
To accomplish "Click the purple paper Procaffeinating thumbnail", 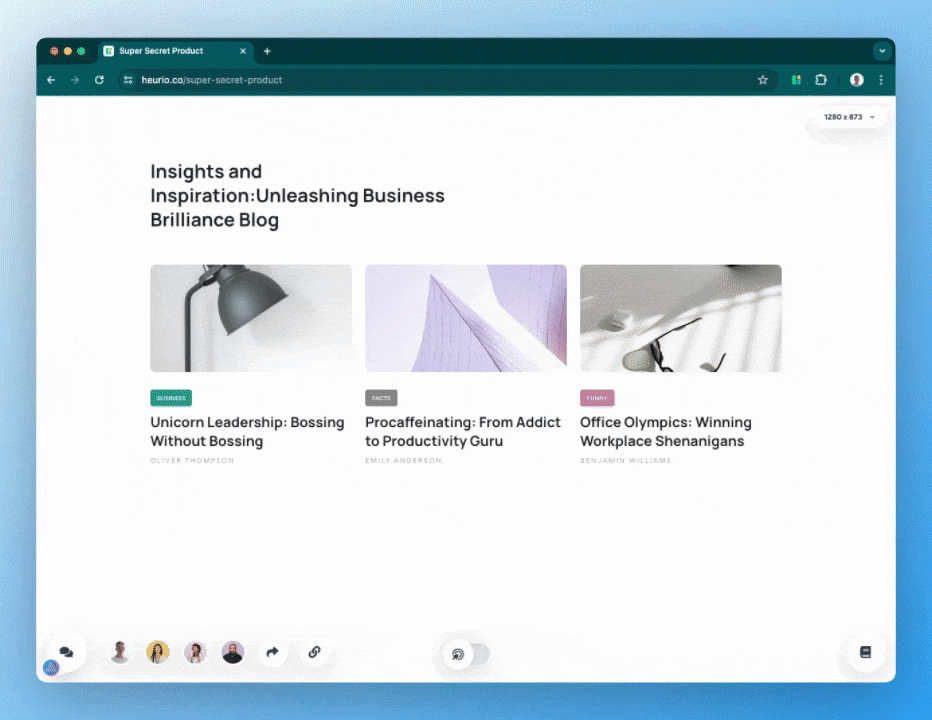I will coord(465,318).
